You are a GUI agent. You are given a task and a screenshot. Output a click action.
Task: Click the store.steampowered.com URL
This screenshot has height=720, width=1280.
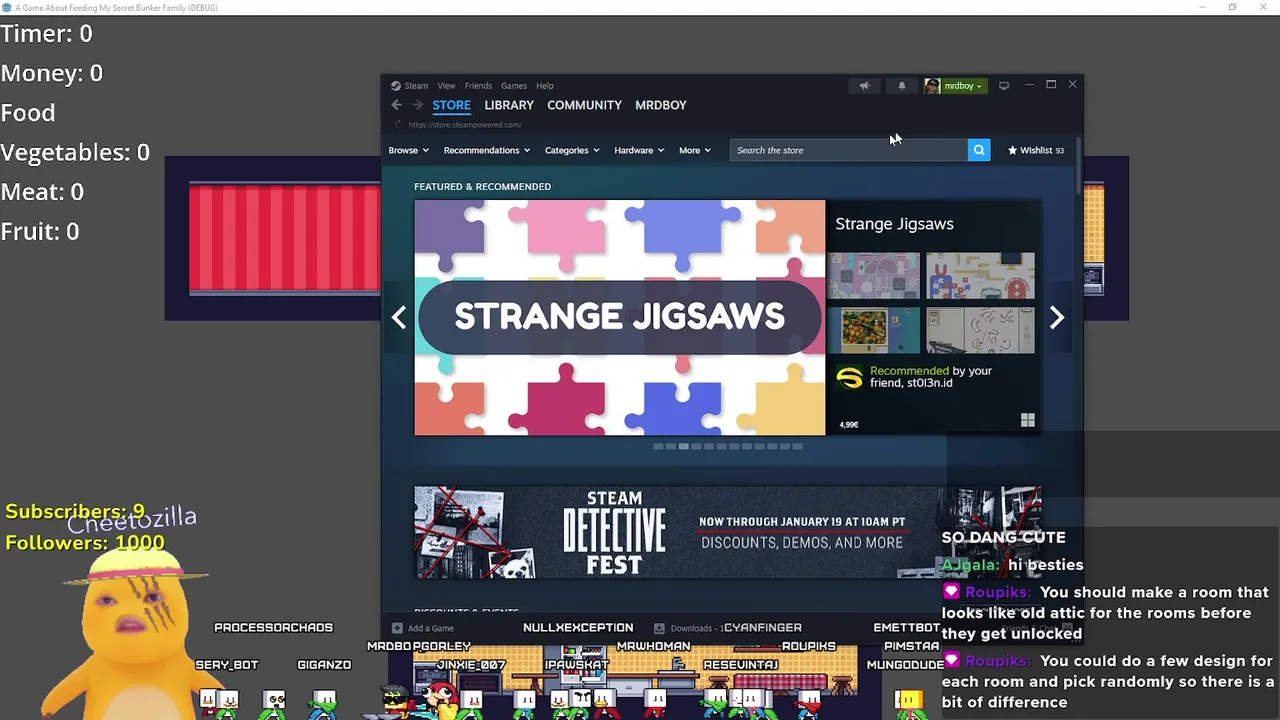[464, 125]
